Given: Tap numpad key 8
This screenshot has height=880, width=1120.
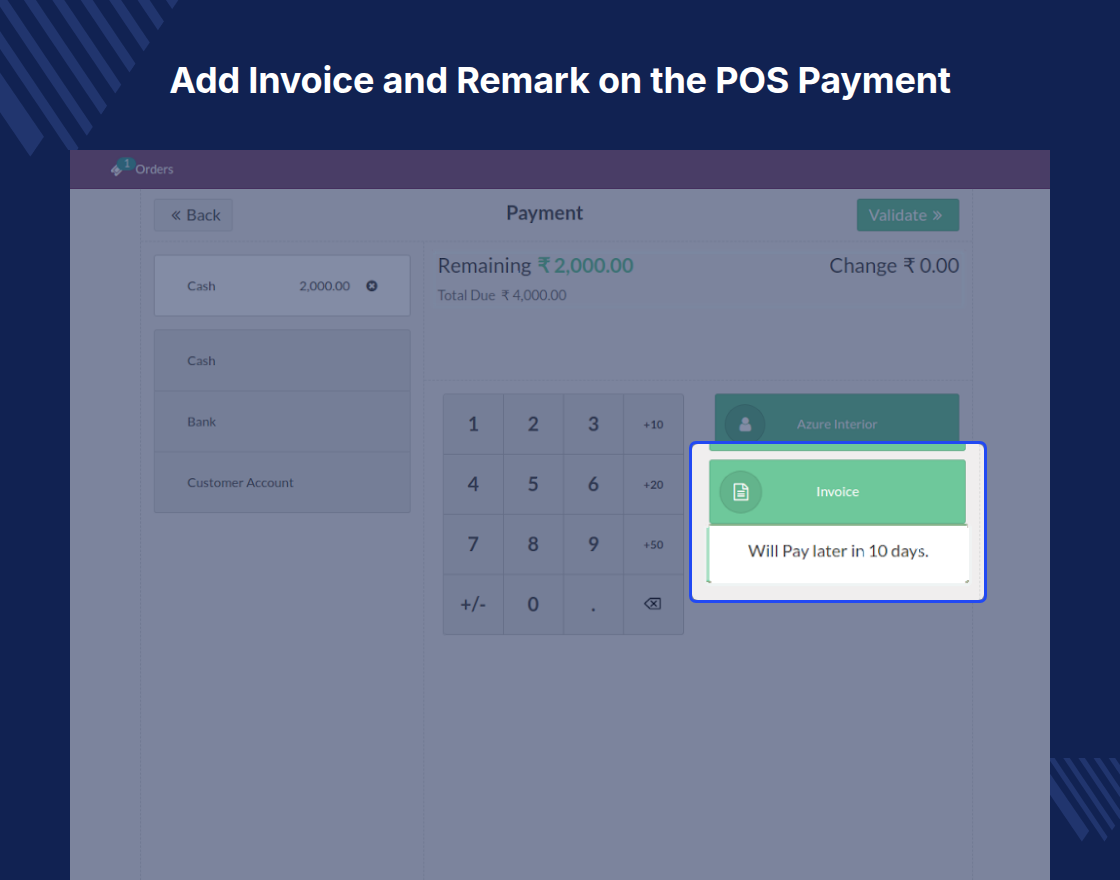Looking at the screenshot, I should pyautogui.click(x=533, y=544).
